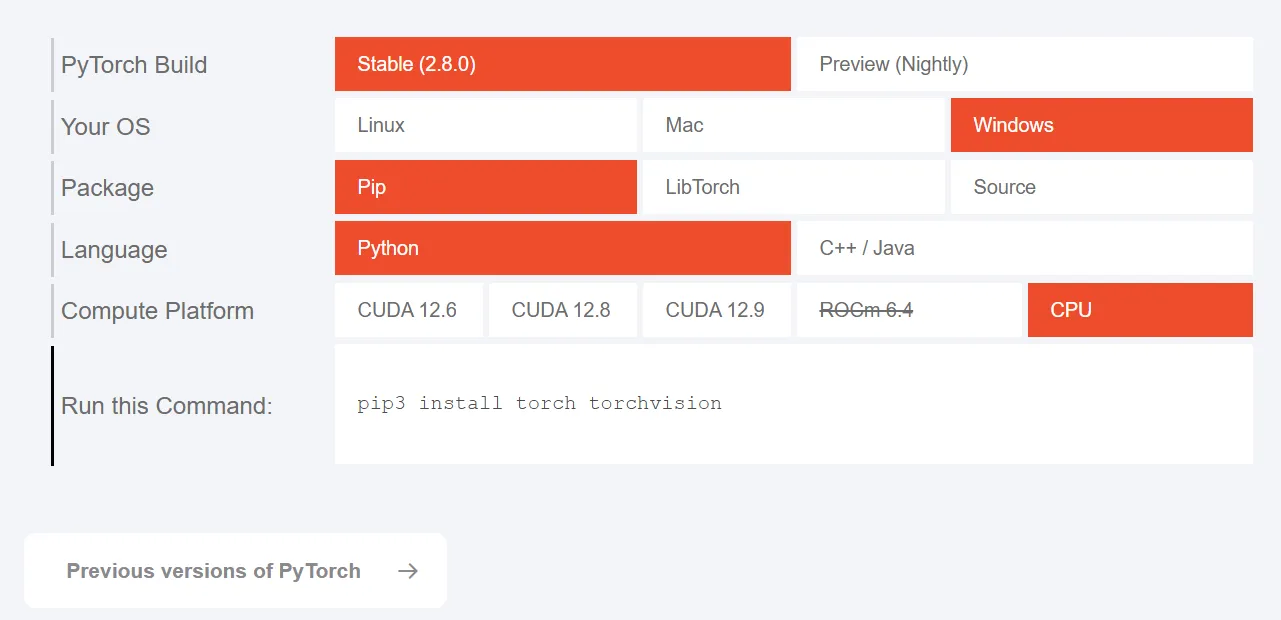Choose Pip as the package
The width and height of the screenshot is (1281, 620).
coord(485,187)
